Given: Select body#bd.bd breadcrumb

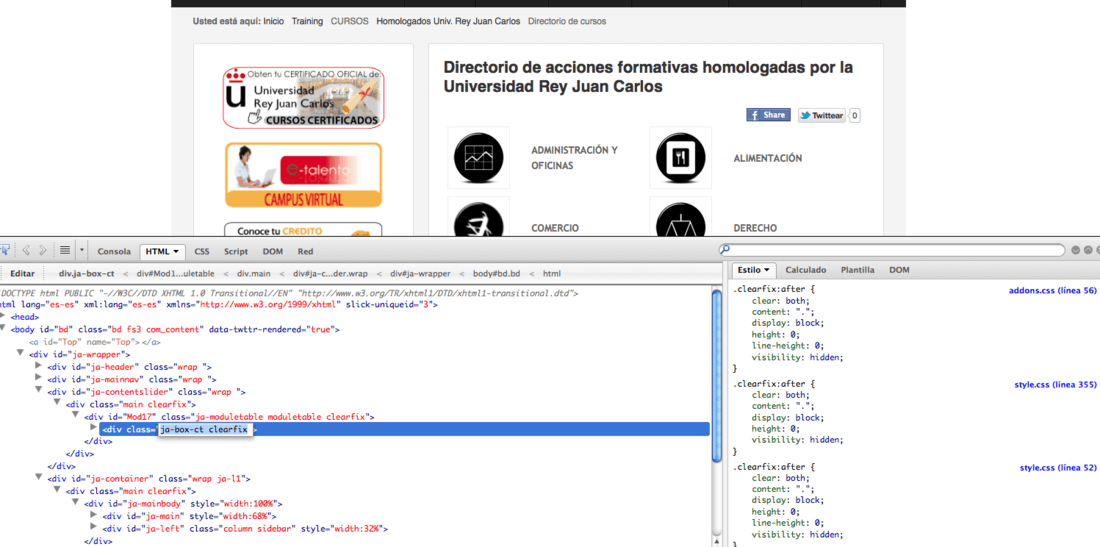Looking at the screenshot, I should pos(497,274).
